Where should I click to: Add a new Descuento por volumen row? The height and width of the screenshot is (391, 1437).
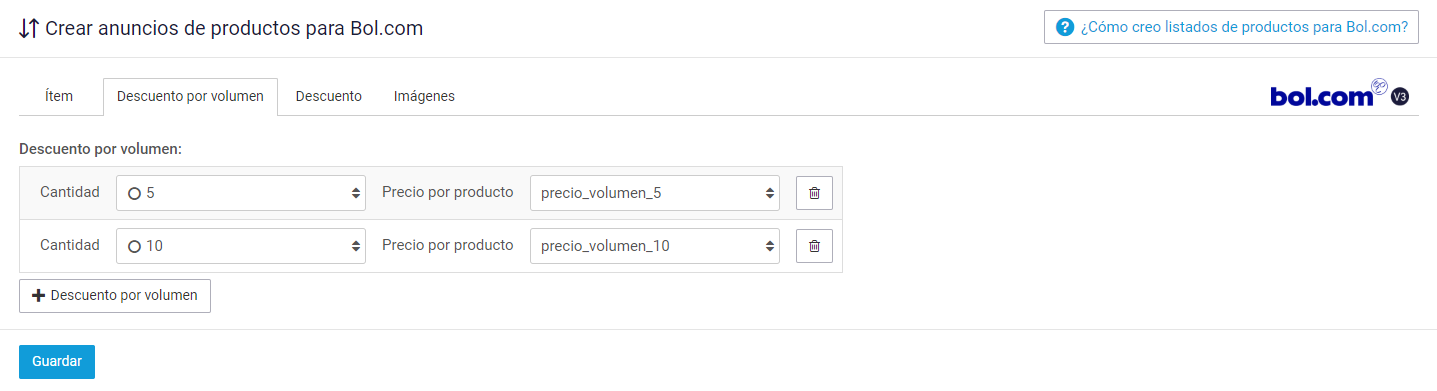point(115,296)
